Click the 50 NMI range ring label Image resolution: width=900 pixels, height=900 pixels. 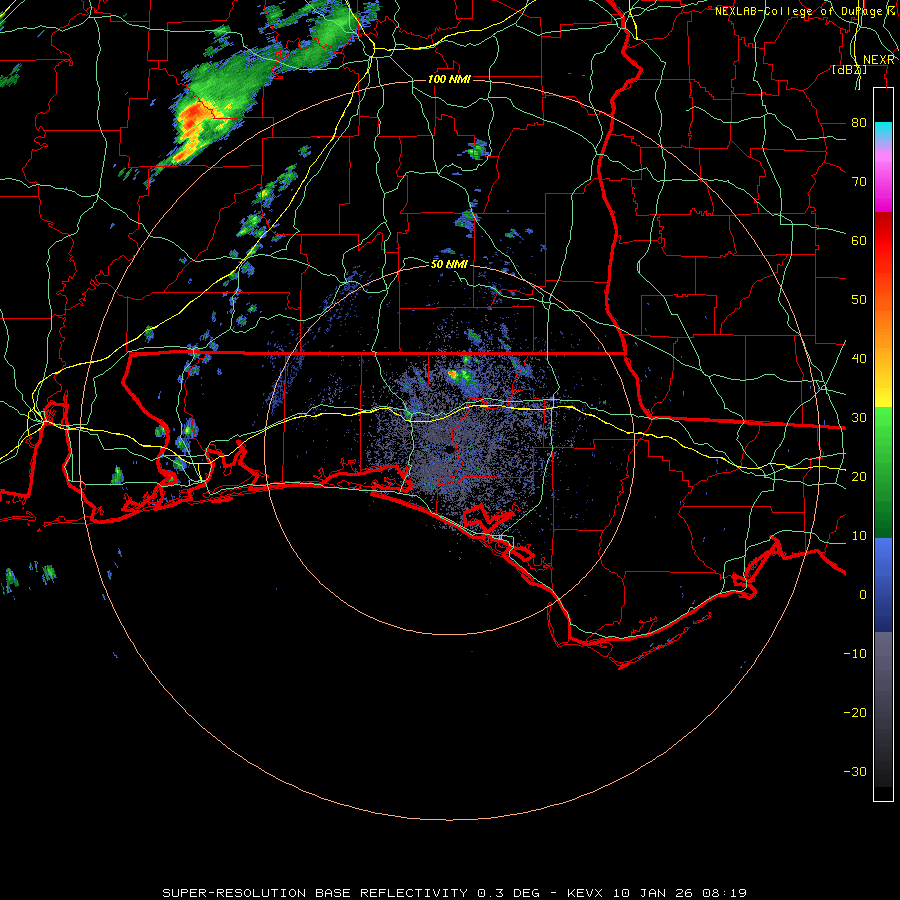(x=449, y=265)
